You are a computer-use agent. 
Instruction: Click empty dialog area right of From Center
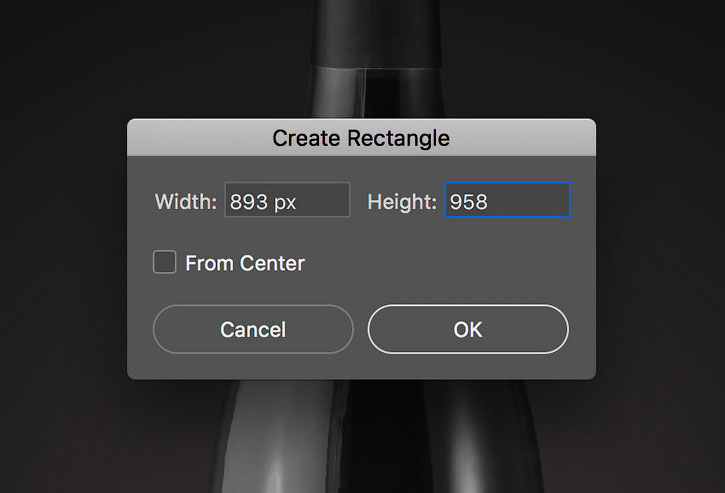tap(449, 263)
